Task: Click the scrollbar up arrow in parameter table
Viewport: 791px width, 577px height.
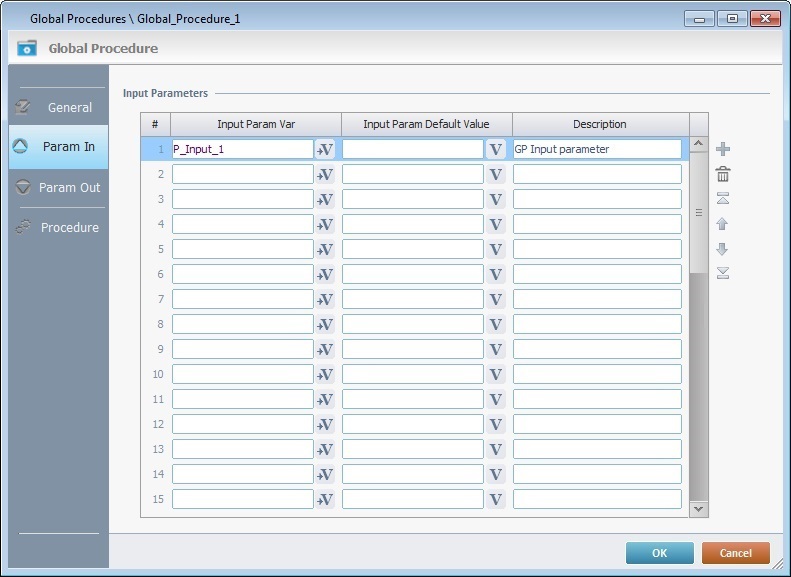Action: coord(699,145)
